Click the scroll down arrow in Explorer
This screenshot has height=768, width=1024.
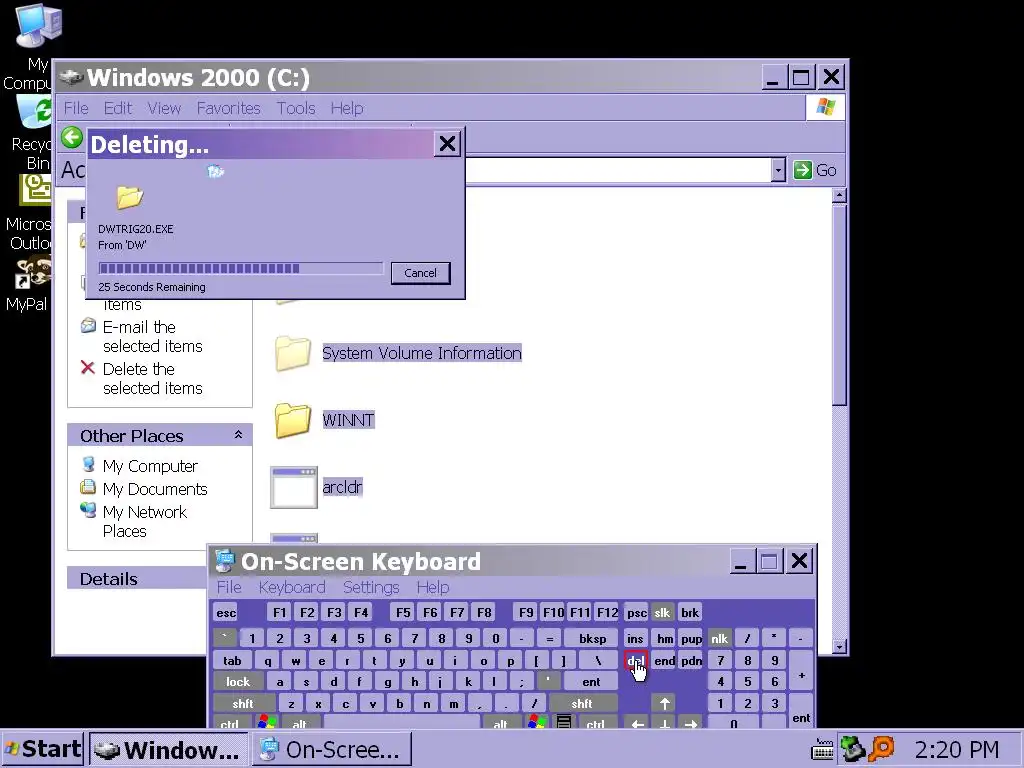(x=840, y=647)
